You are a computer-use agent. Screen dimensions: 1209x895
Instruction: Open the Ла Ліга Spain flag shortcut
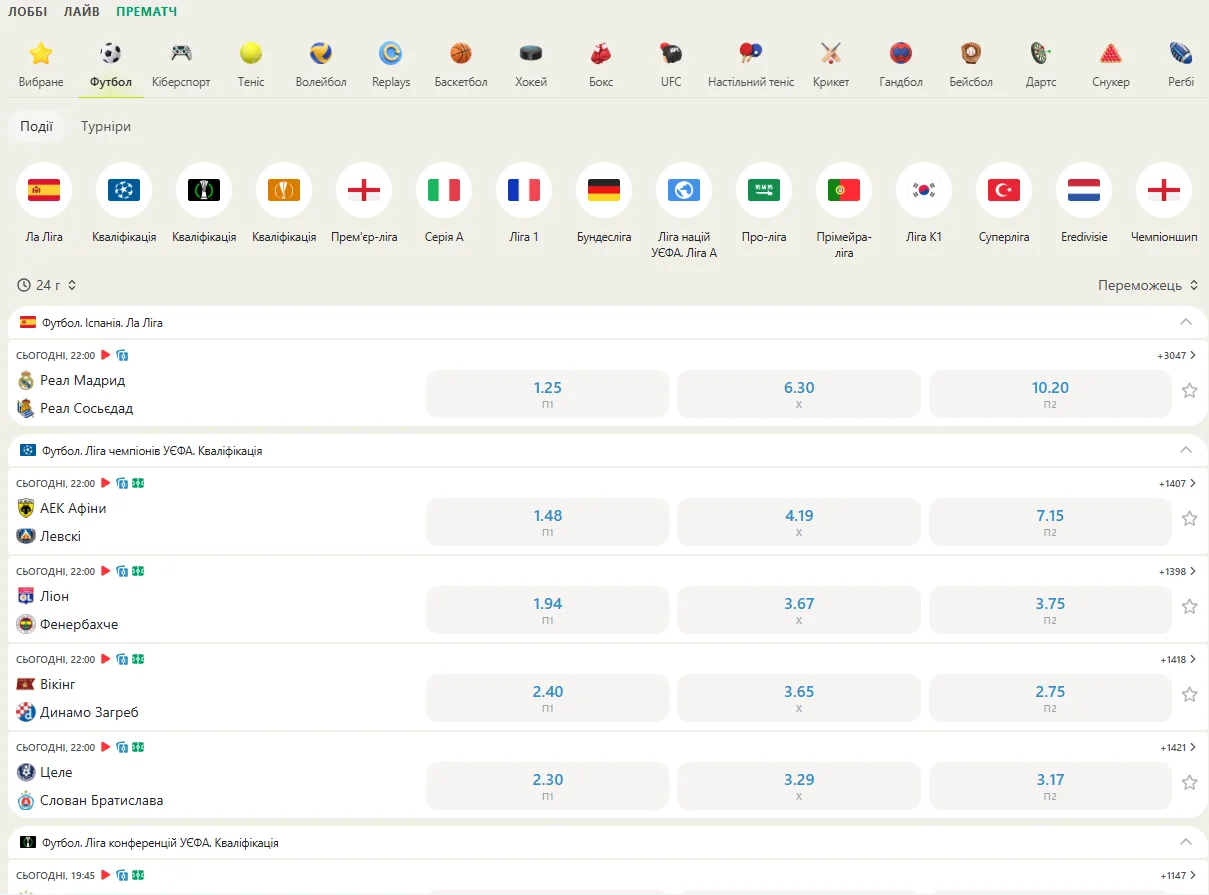44,190
